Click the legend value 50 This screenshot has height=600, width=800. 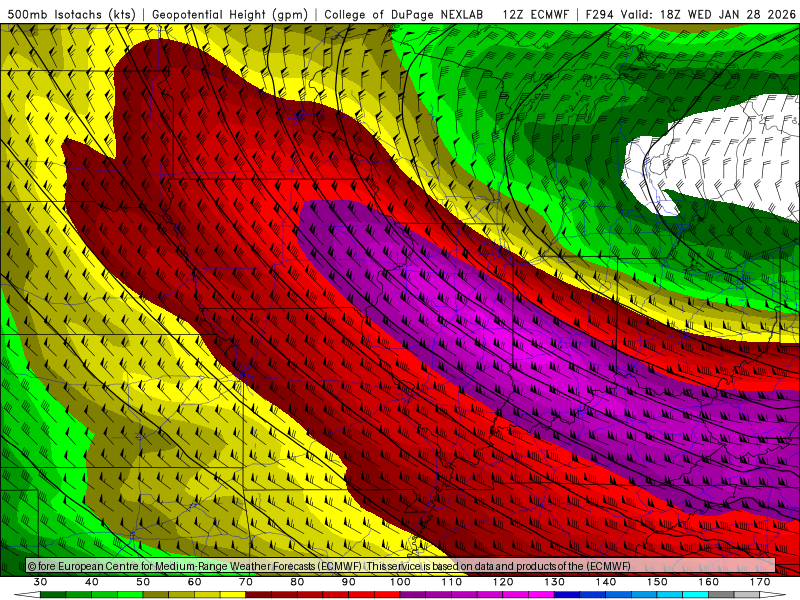(x=143, y=582)
